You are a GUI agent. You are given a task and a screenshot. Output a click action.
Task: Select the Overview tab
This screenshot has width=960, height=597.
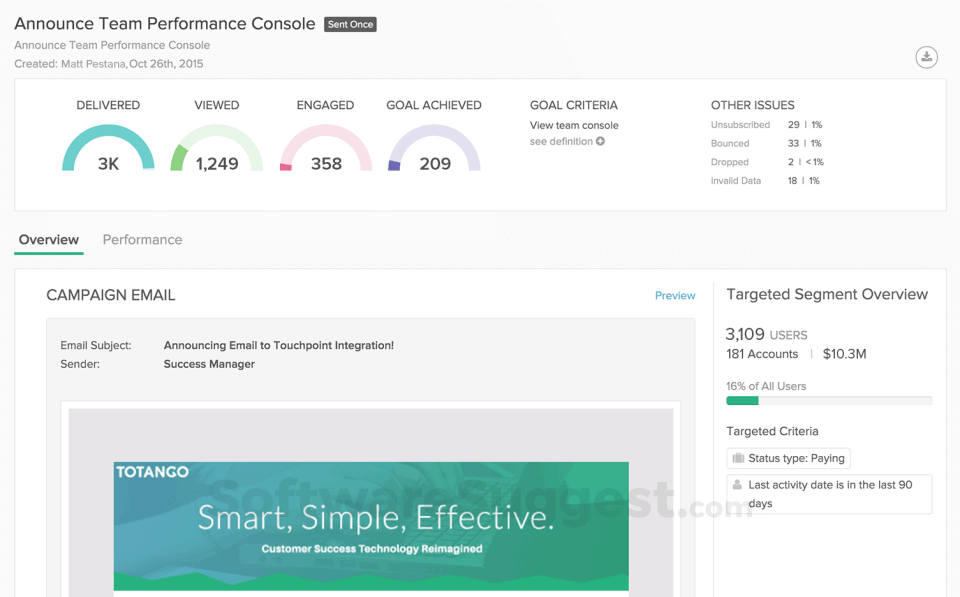[48, 240]
